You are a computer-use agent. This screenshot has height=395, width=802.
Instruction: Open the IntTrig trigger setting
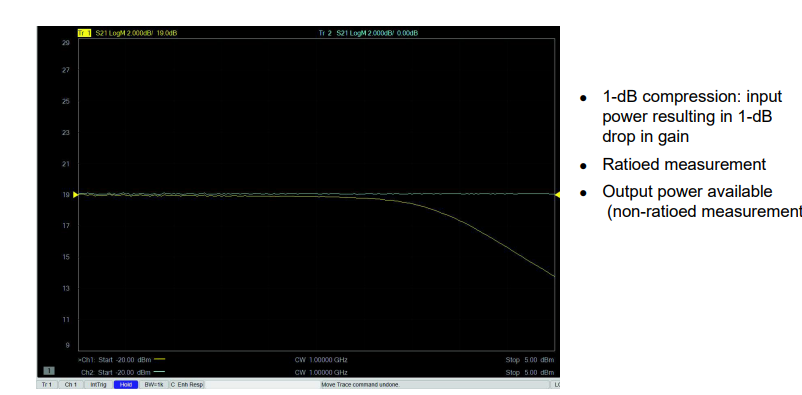point(97,384)
